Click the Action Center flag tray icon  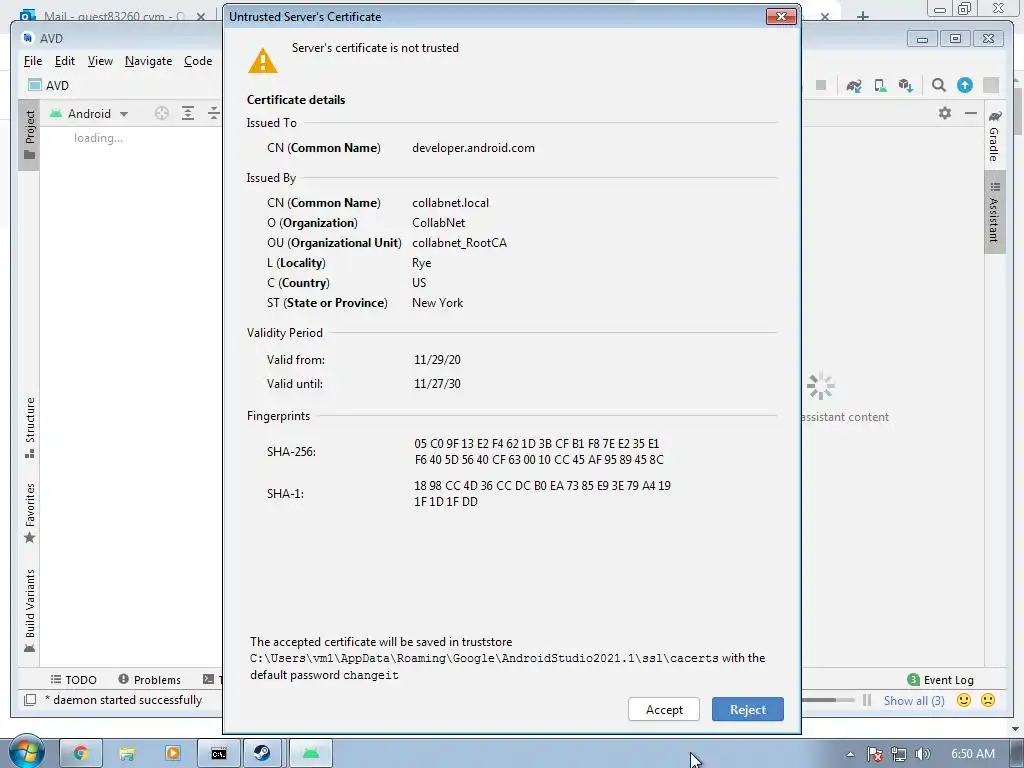[x=875, y=754]
